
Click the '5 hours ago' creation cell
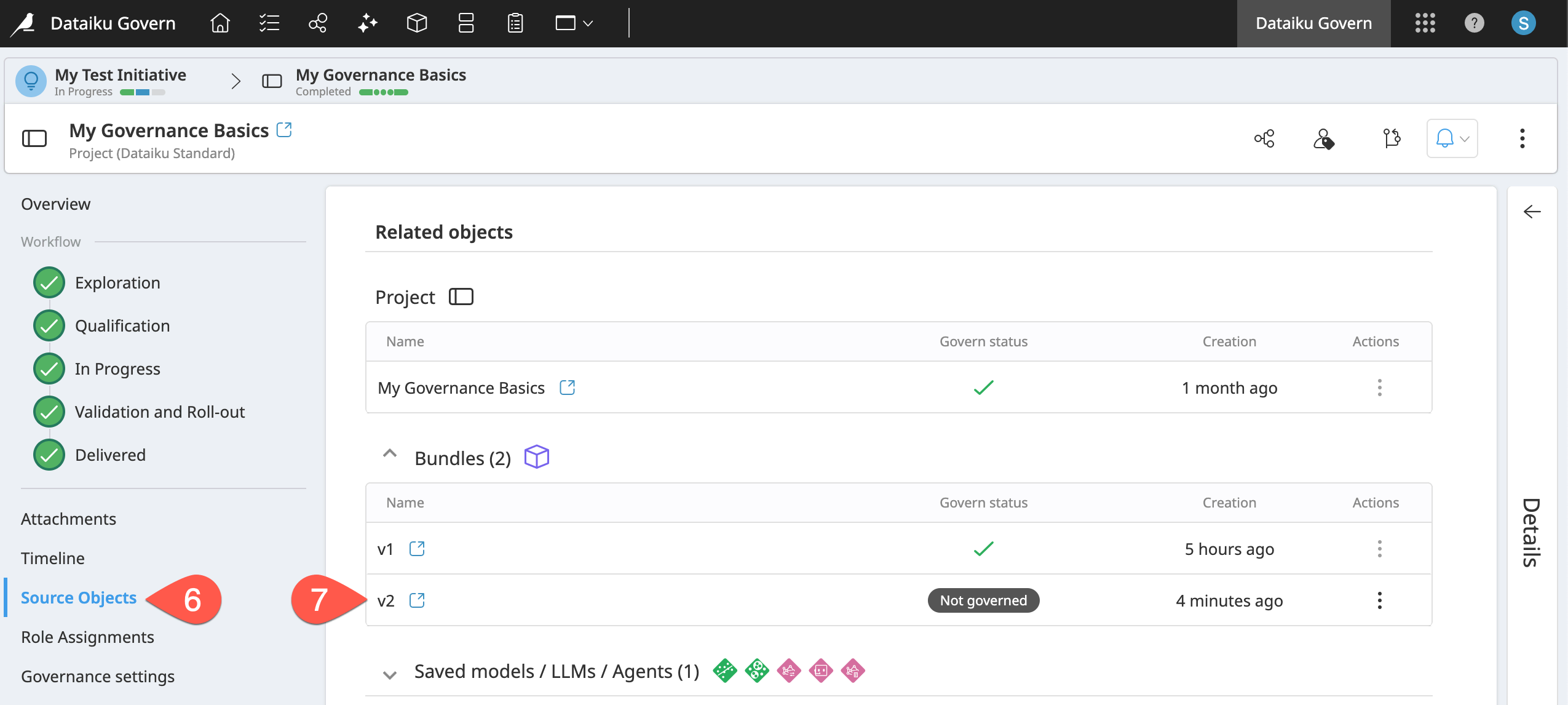[1229, 549]
